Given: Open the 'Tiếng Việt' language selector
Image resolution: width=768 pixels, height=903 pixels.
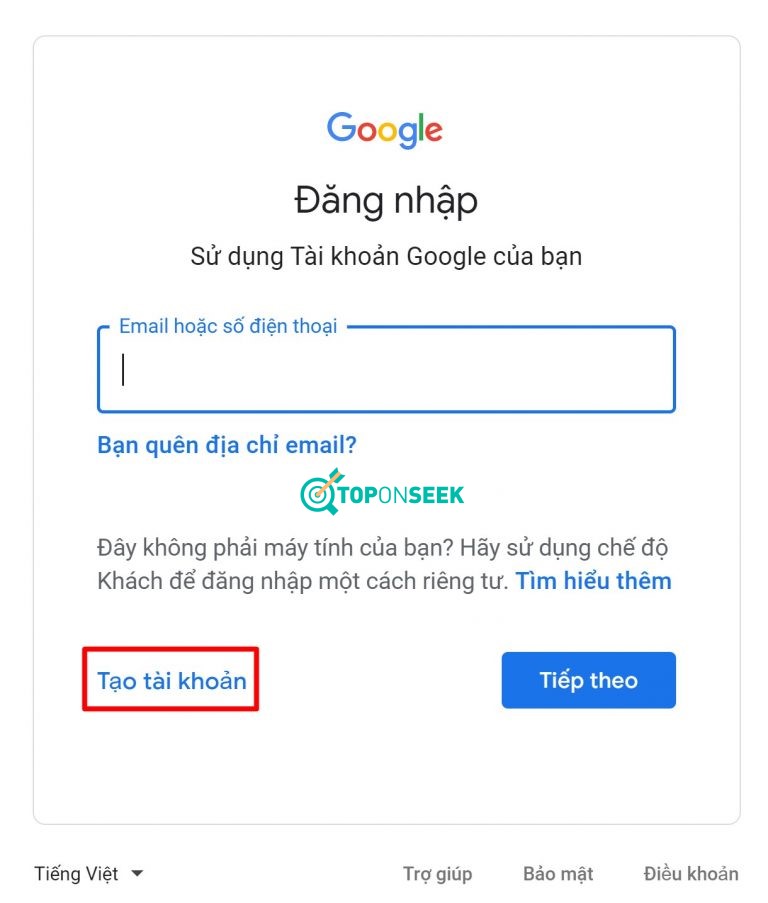Looking at the screenshot, I should (89, 874).
